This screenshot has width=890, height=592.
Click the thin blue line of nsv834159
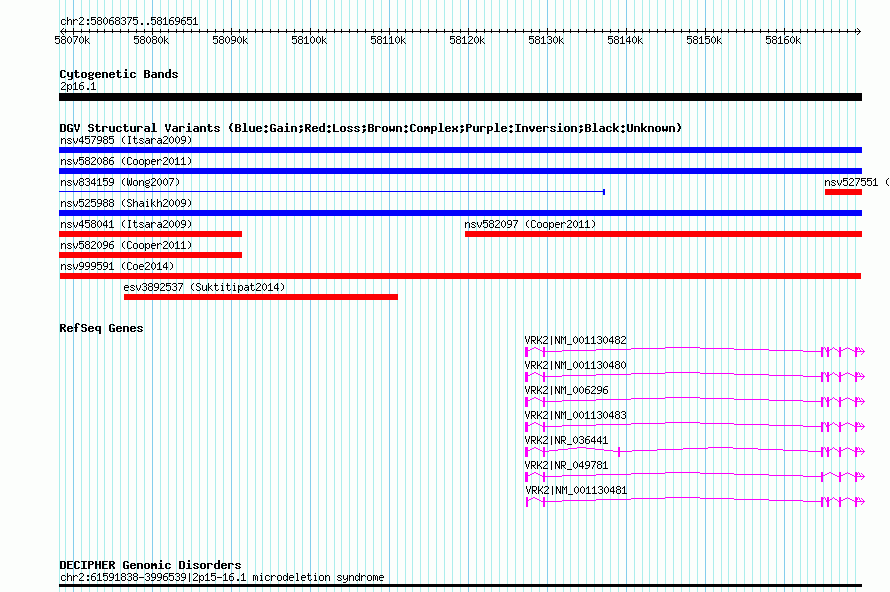[332, 192]
